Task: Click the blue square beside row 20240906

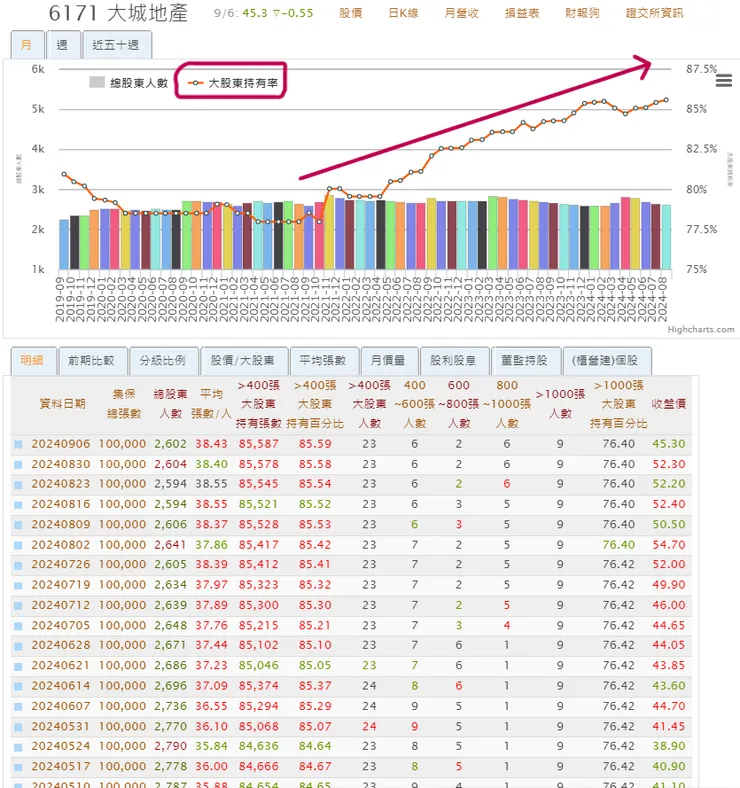Action: [x=19, y=444]
